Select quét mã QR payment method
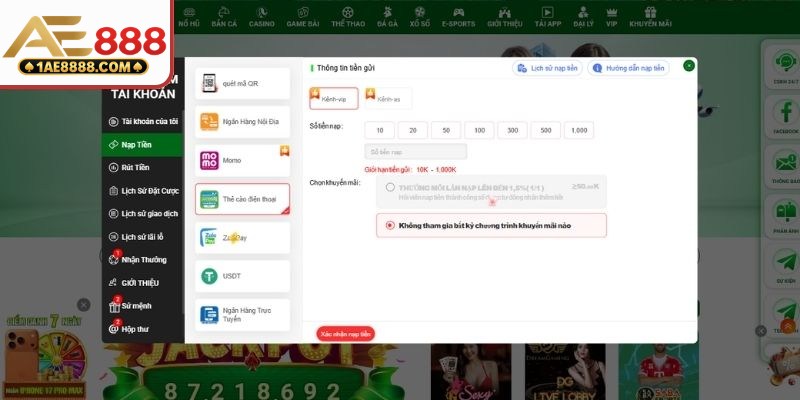This screenshot has width=800, height=400. [x=242, y=83]
